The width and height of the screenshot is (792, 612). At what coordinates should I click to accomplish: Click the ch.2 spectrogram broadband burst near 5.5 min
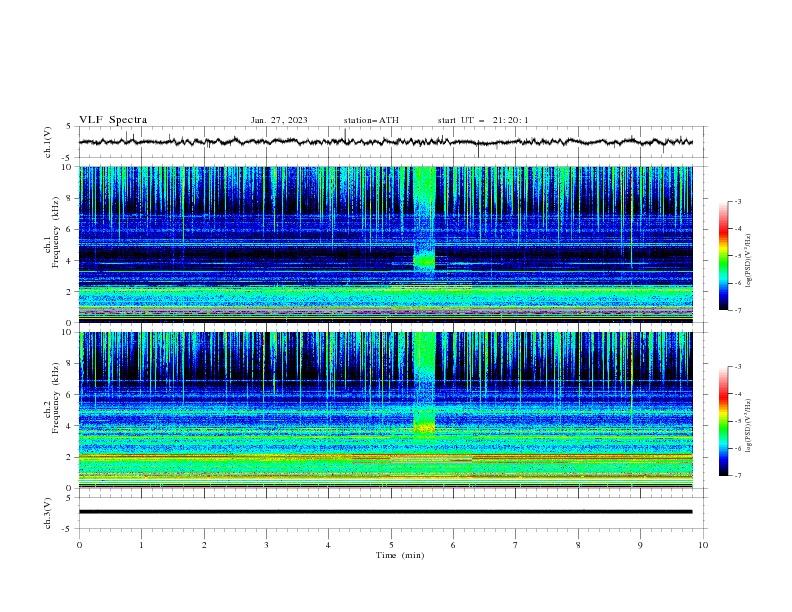pyautogui.click(x=424, y=384)
